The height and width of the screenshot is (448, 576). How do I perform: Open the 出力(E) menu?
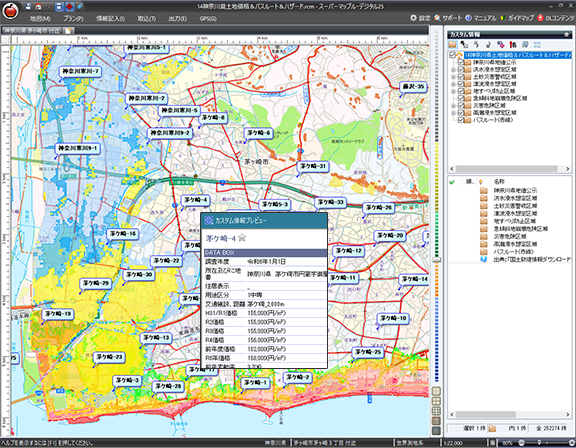click(x=178, y=18)
